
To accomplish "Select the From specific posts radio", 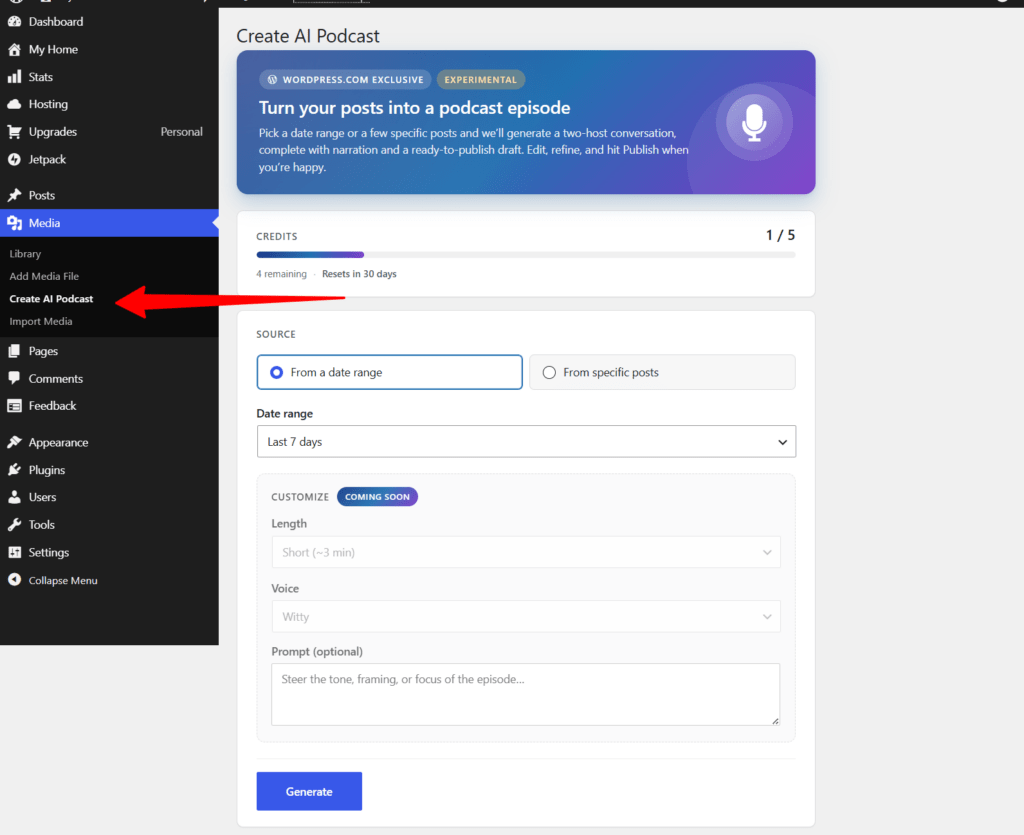I will 549,372.
